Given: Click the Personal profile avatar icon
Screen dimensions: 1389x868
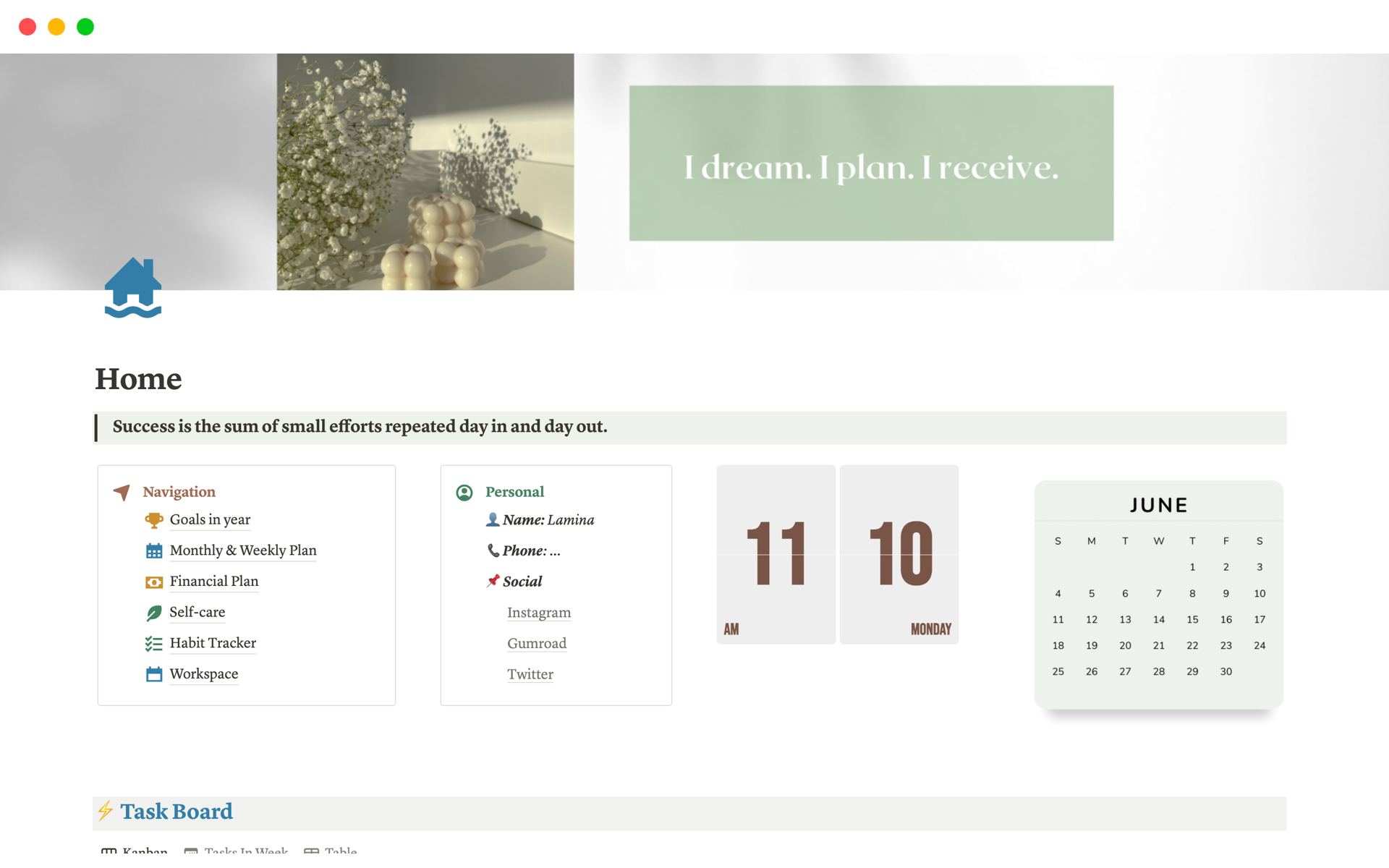Looking at the screenshot, I should [x=464, y=491].
